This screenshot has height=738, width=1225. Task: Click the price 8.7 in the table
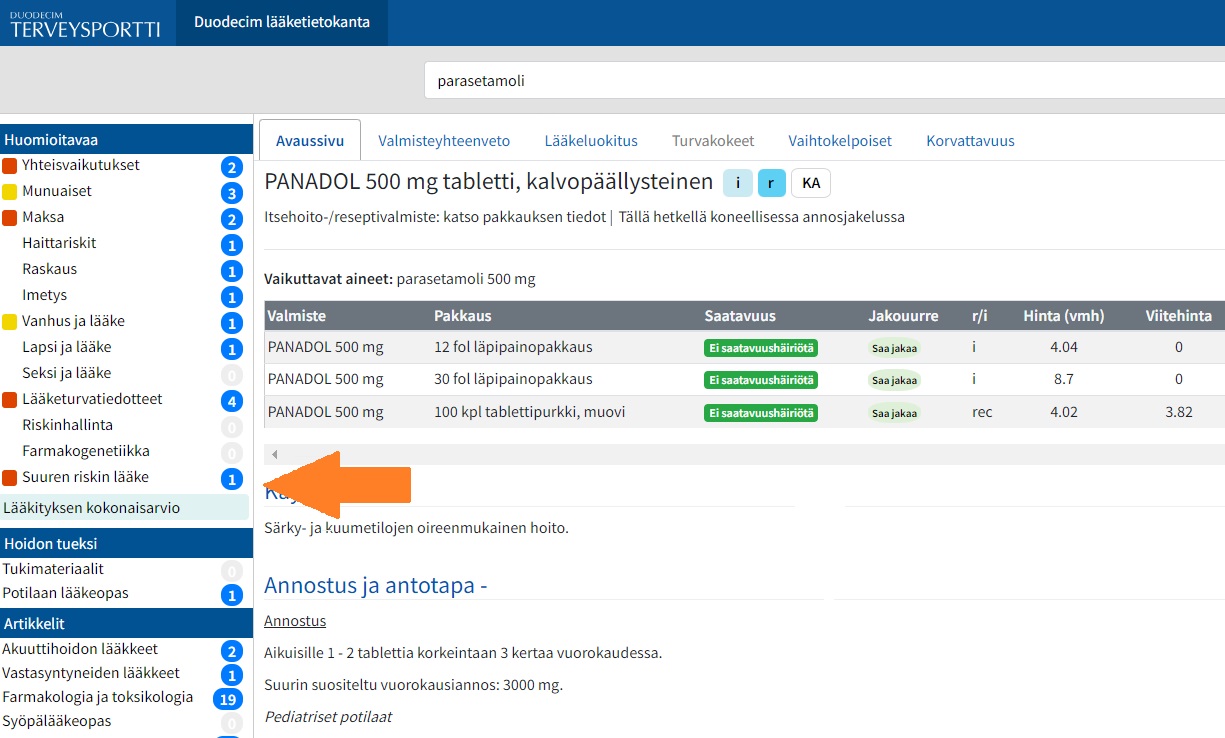1064,379
